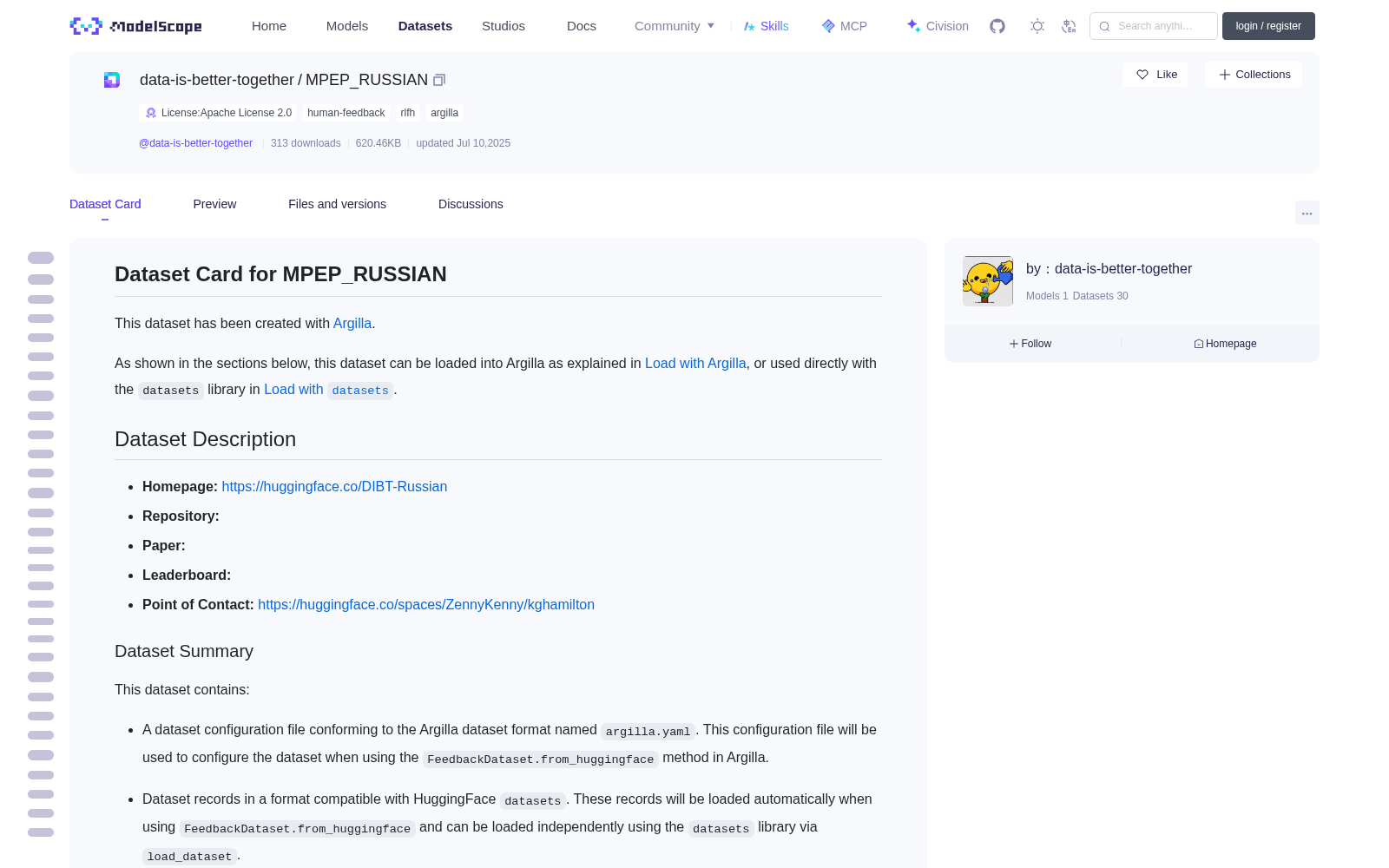Click the rlfh tag
Viewport: 1389px width, 868px height.
click(x=408, y=113)
